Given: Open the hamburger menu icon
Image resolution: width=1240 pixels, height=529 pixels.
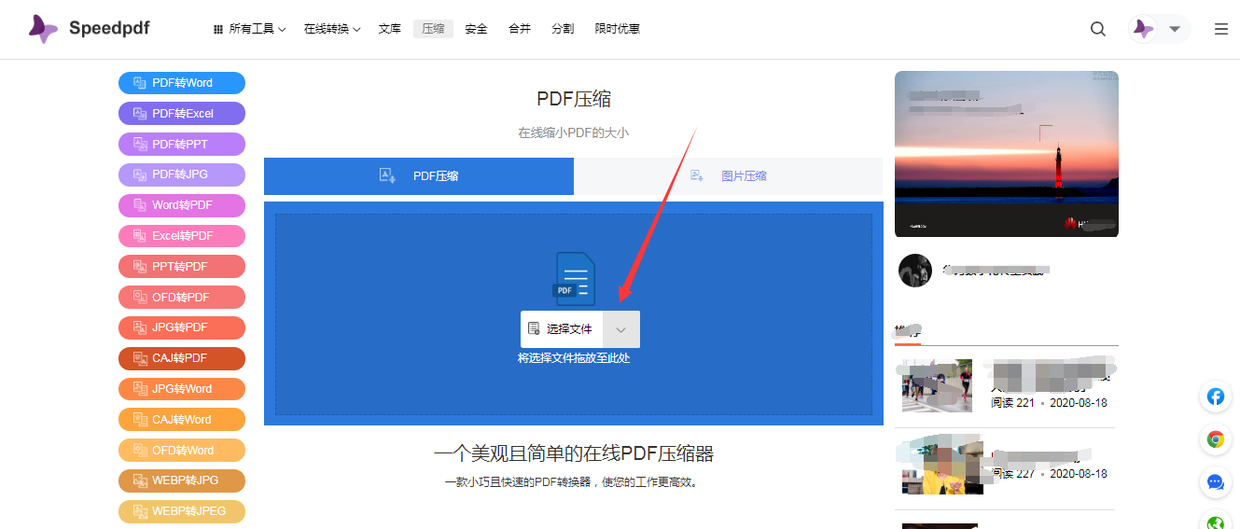Looking at the screenshot, I should (1221, 29).
